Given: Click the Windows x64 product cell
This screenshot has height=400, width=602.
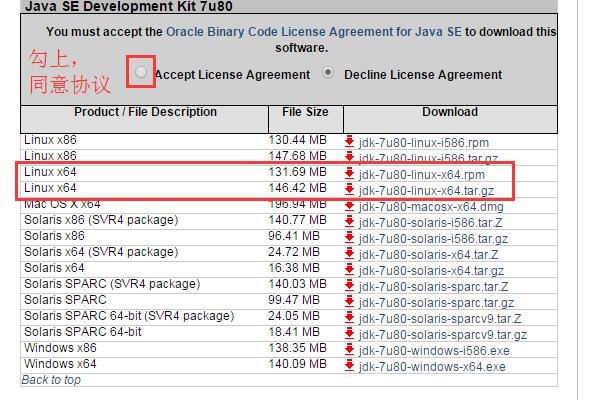Looking at the screenshot, I should pyautogui.click(x=60, y=364).
